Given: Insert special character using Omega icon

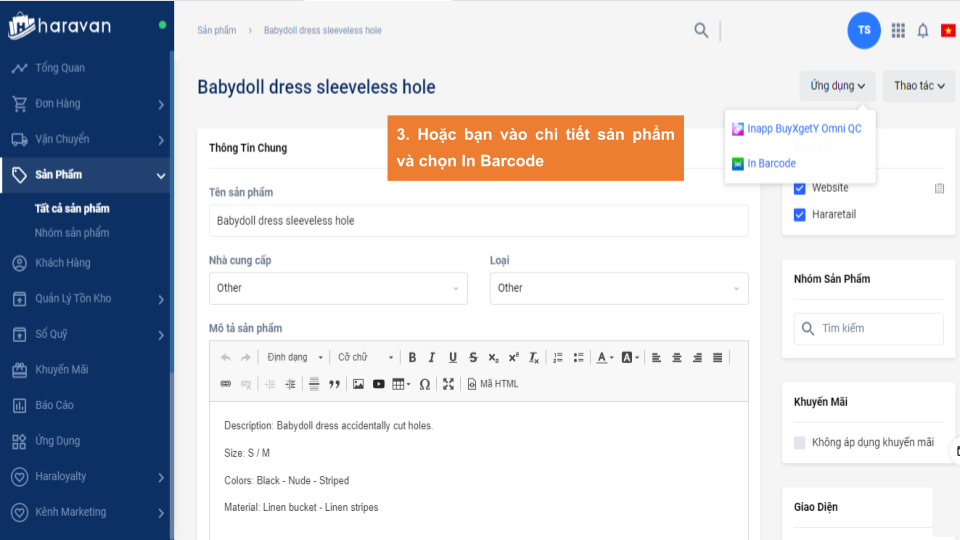Looking at the screenshot, I should coord(424,384).
